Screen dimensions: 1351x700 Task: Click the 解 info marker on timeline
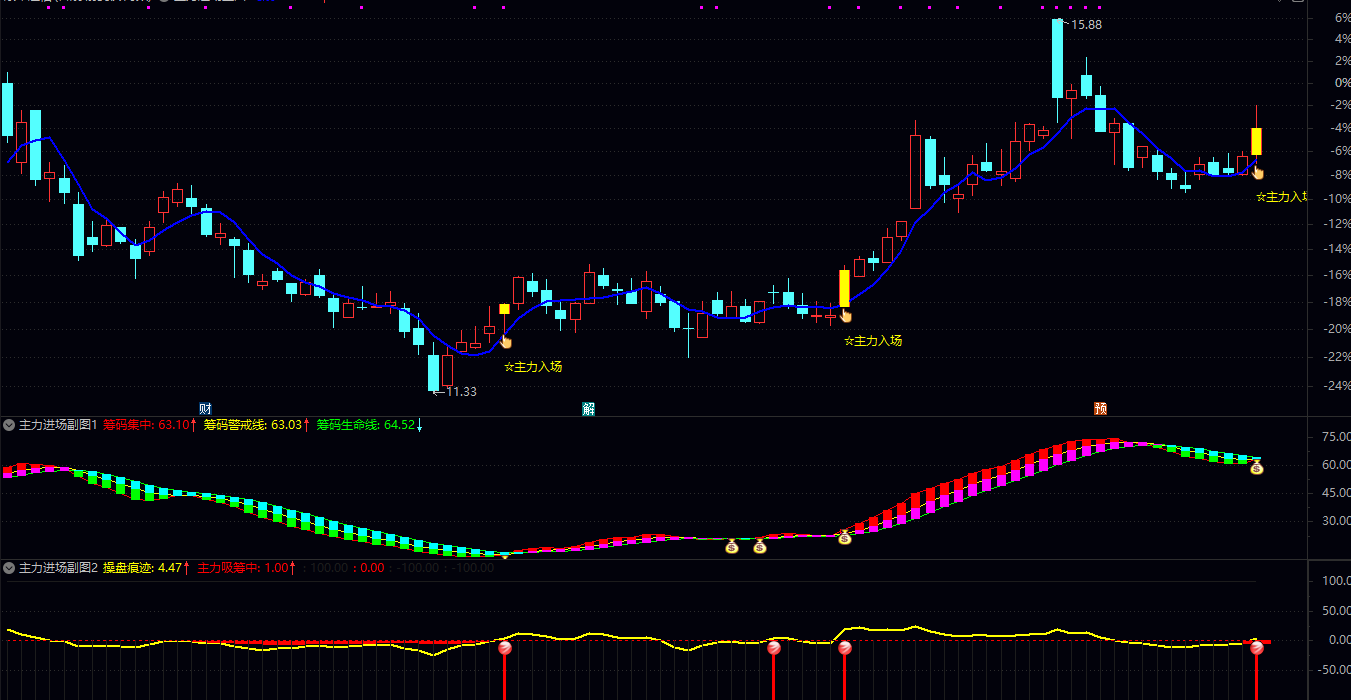(x=589, y=408)
